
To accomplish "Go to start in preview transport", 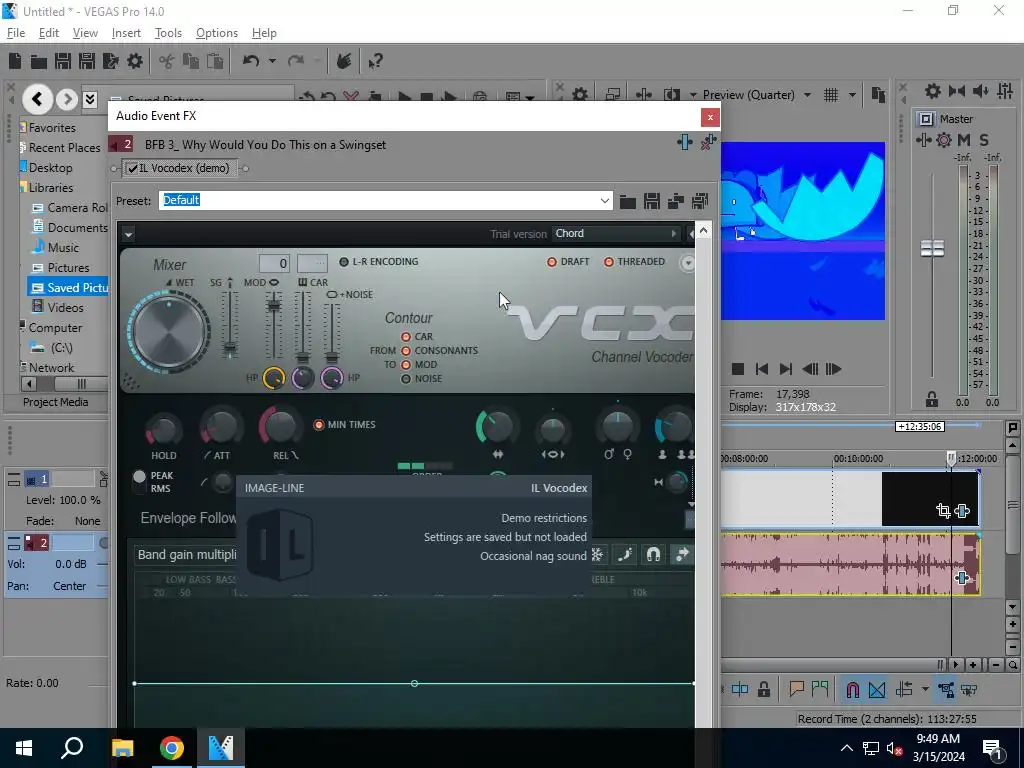I will coord(761,370).
